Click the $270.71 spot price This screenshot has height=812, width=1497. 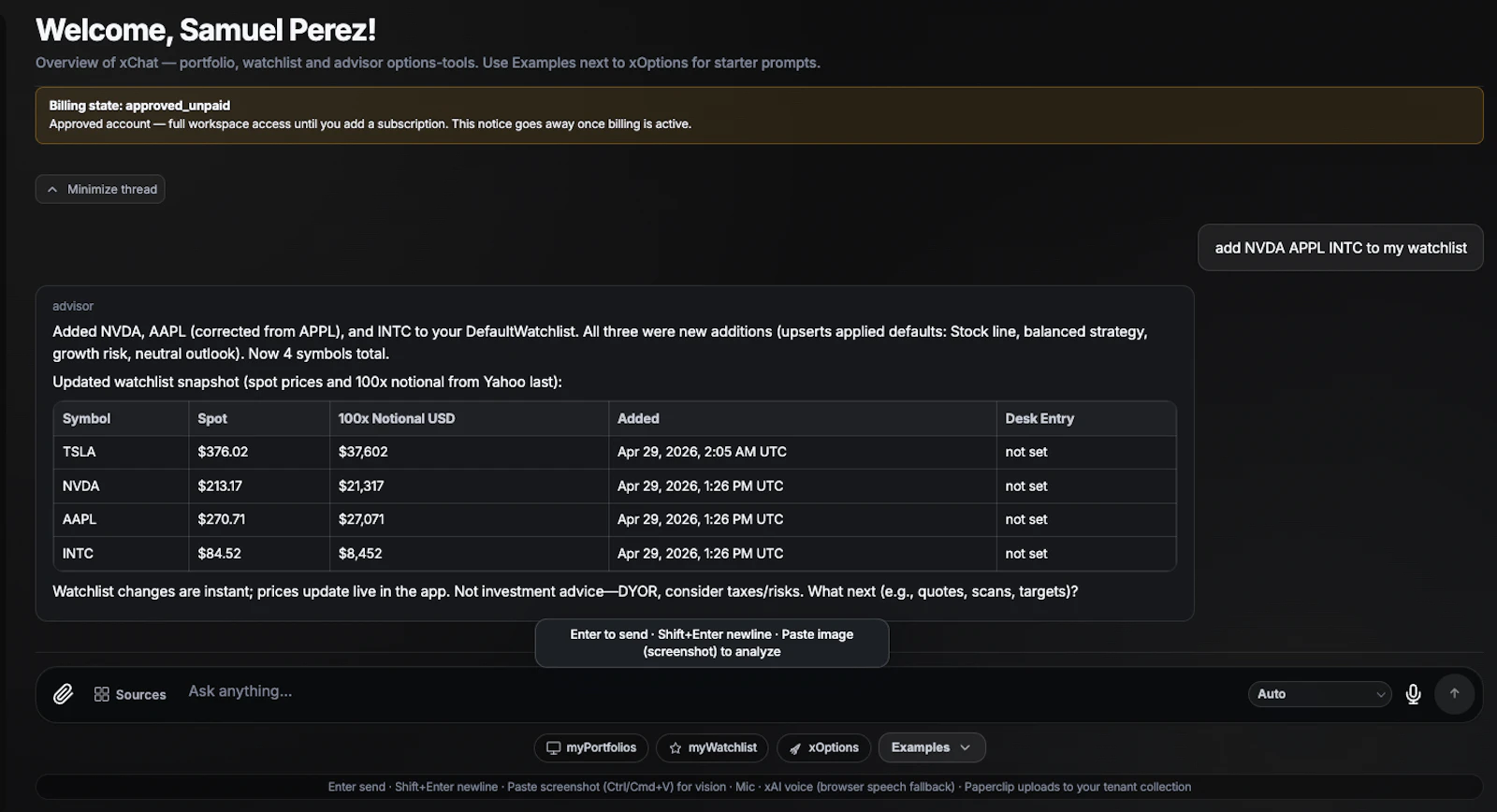222,519
